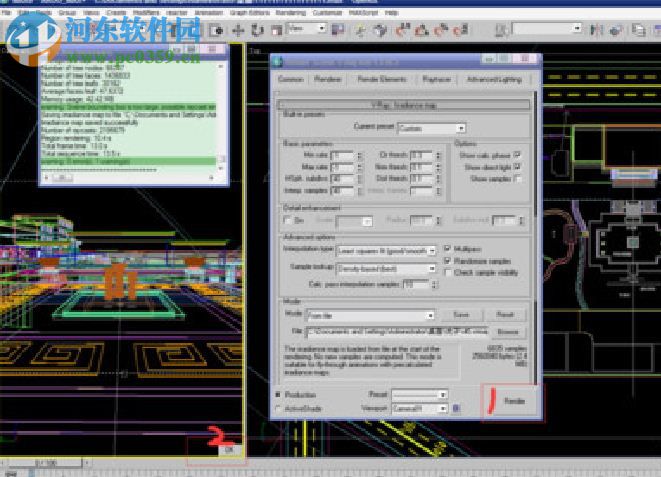Click the Calc. pass interpolation samples spinner

(434, 284)
